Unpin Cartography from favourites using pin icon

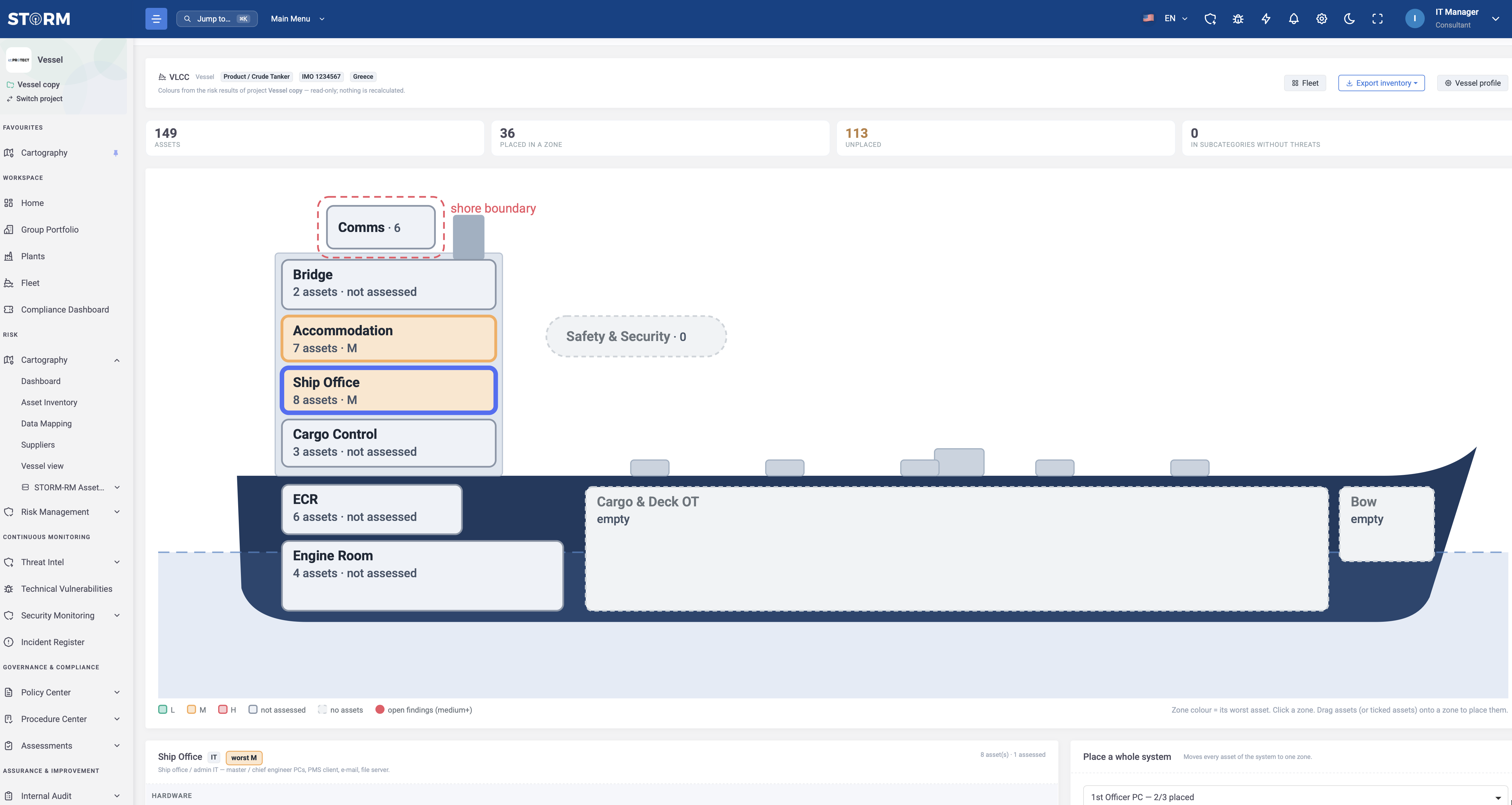click(x=116, y=153)
